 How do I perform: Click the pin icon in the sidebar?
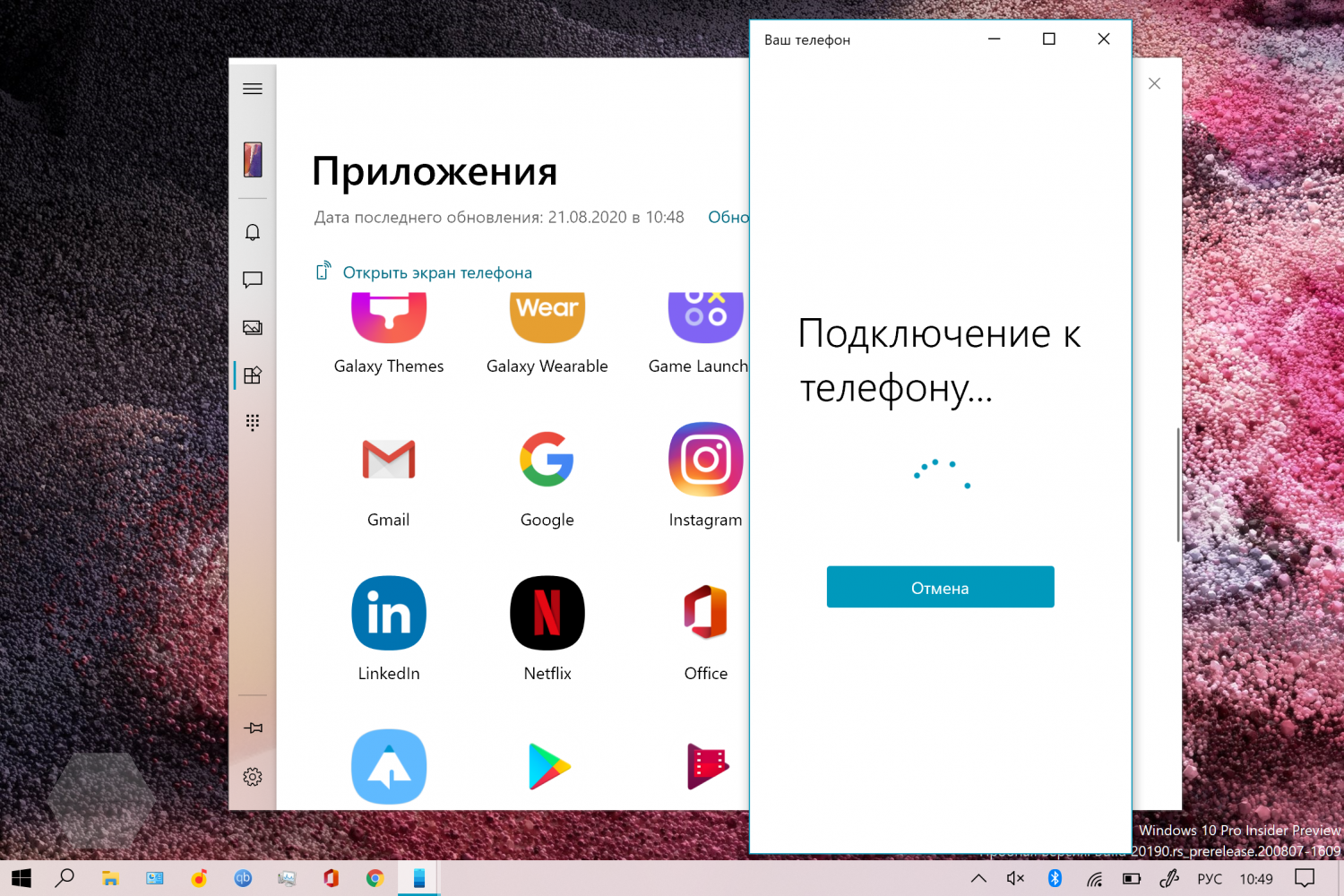click(x=253, y=728)
